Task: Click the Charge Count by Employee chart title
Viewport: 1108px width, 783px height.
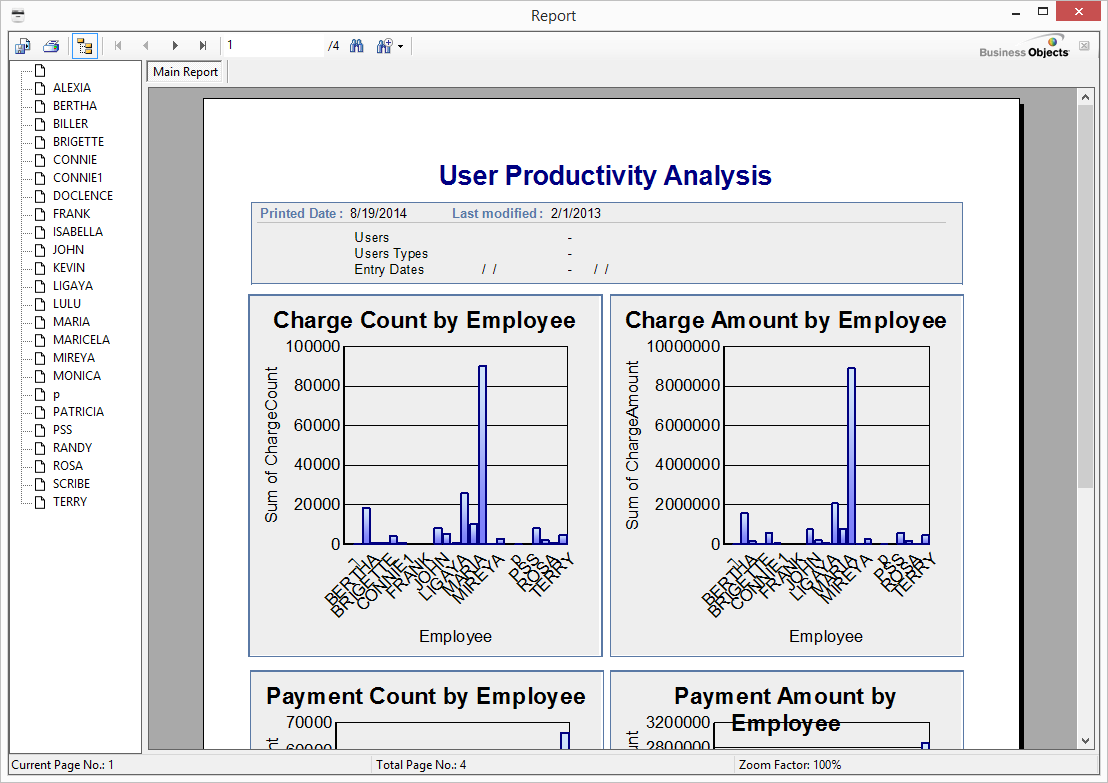Action: click(x=424, y=321)
